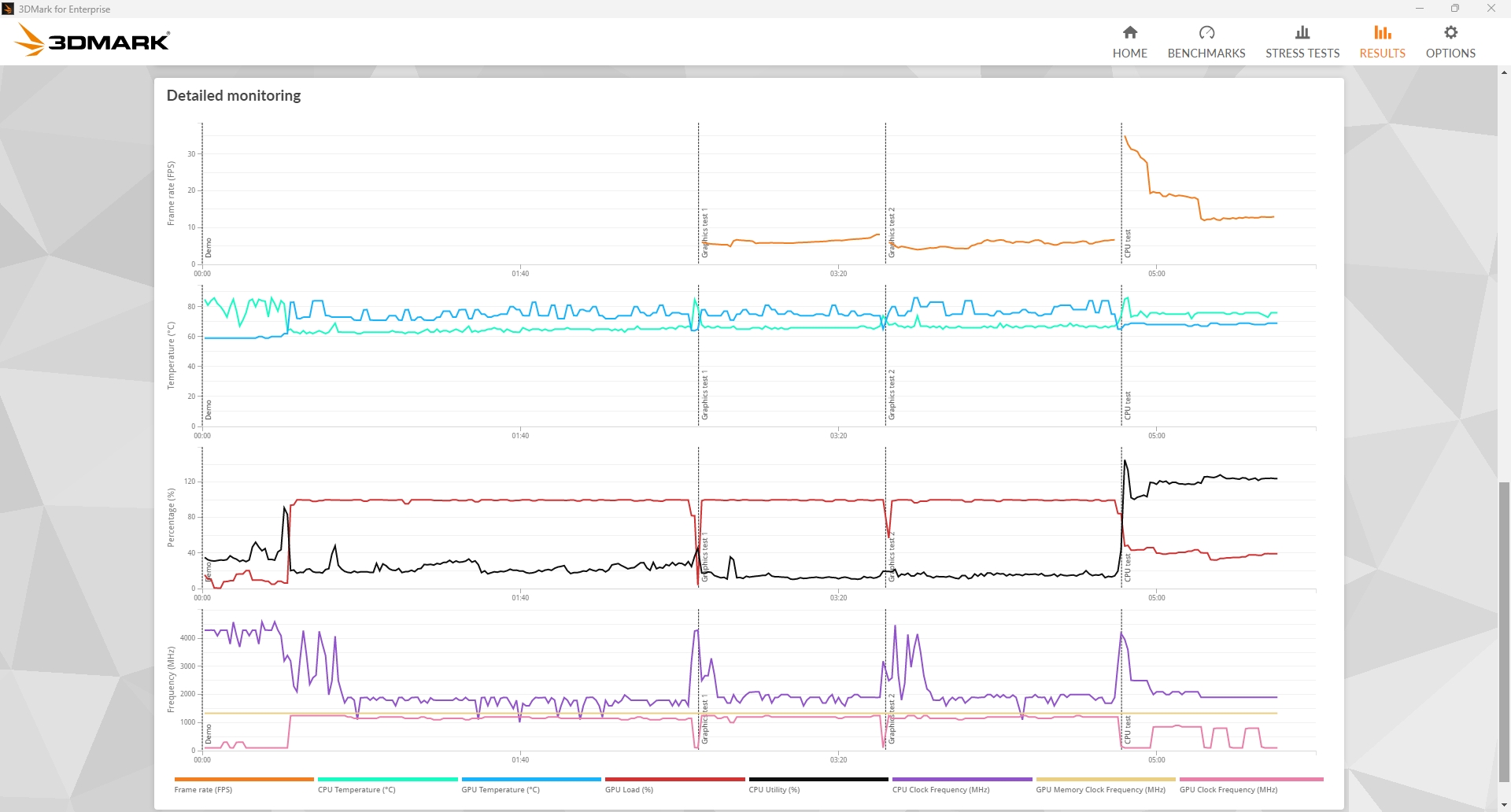1511x812 pixels.
Task: Click the Temperature (°C) axis label
Action: (x=171, y=355)
